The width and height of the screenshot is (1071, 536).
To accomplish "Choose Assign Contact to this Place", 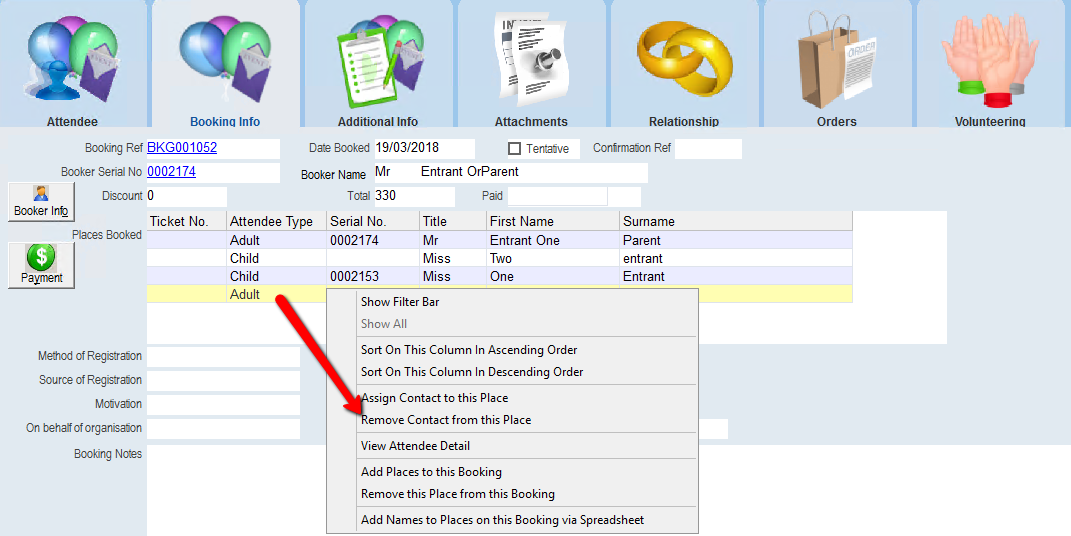I will point(434,398).
